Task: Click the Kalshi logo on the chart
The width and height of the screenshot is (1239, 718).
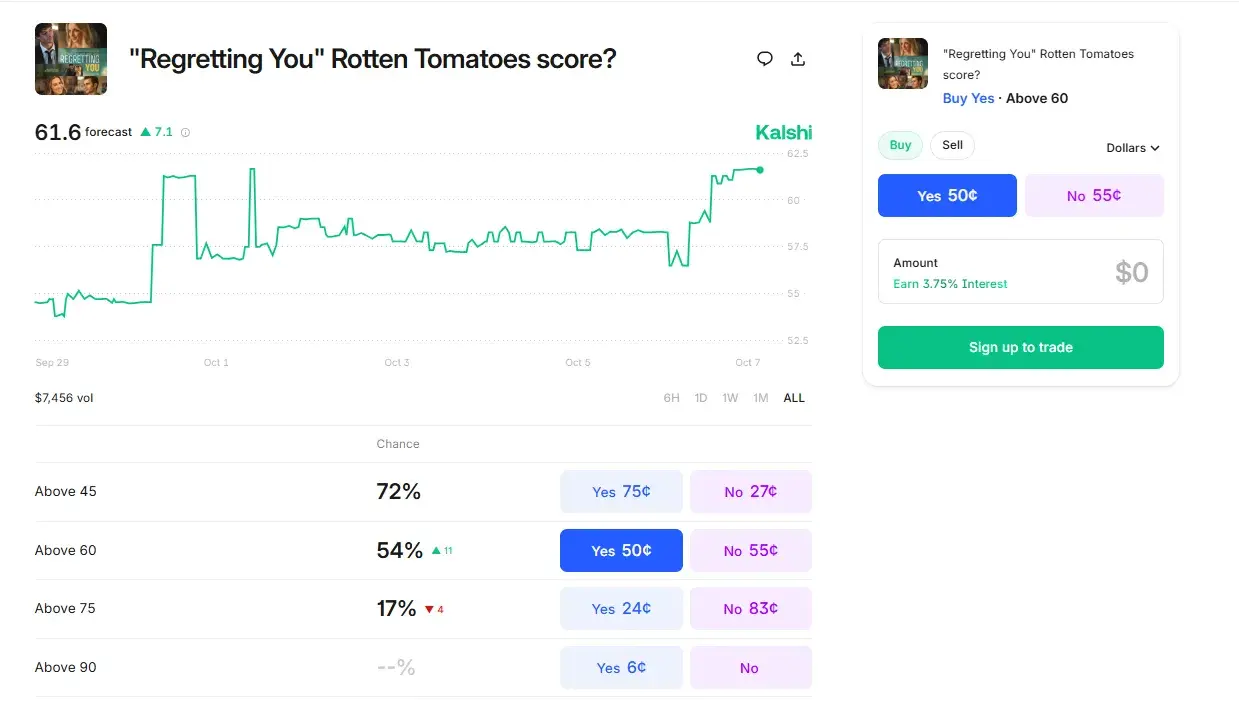Action: point(783,131)
